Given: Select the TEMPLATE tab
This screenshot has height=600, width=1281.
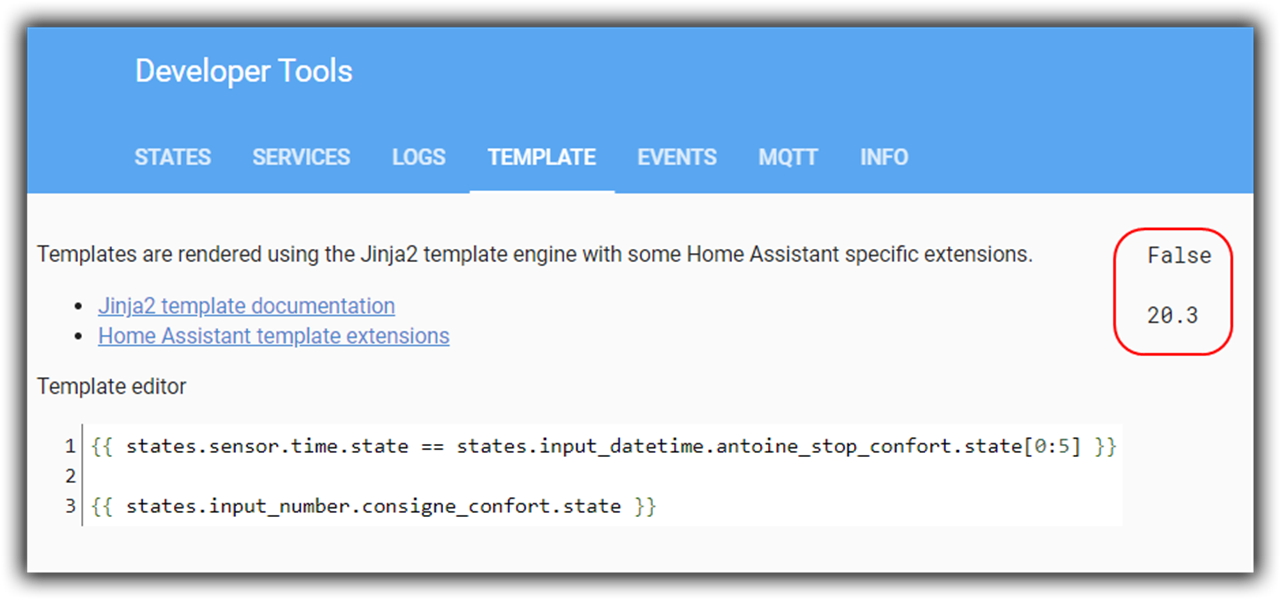Looking at the screenshot, I should point(541,157).
